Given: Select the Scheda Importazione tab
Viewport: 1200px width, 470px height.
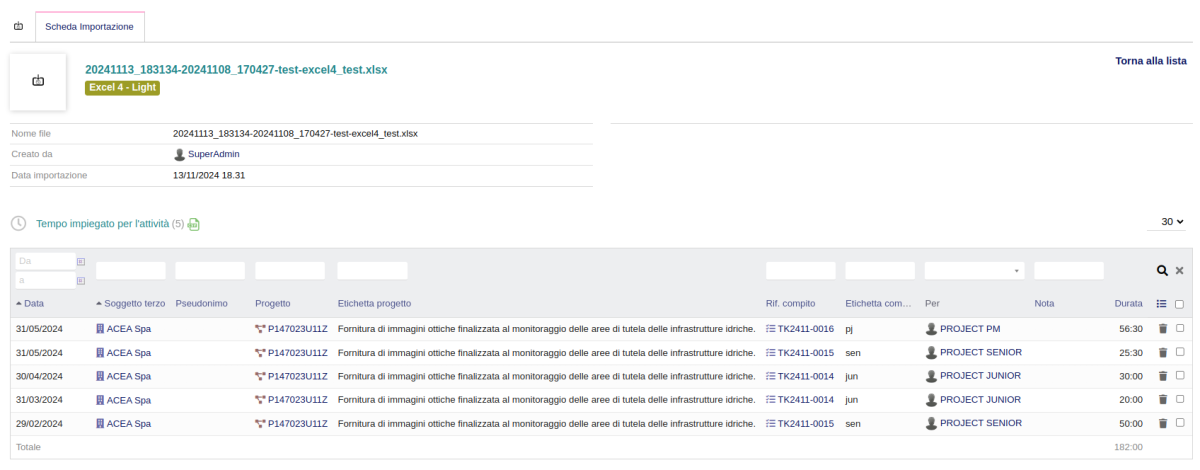Looking at the screenshot, I should pos(90,26).
